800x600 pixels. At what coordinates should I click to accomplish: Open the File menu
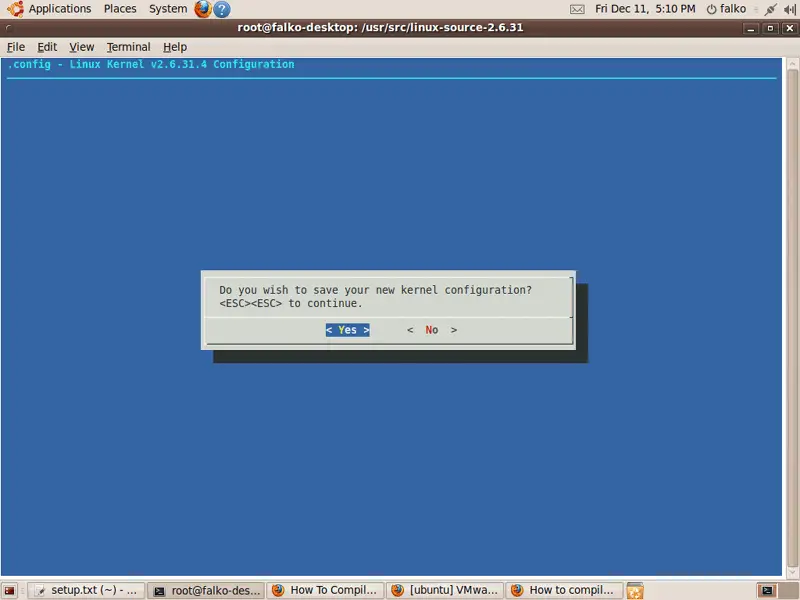click(16, 47)
